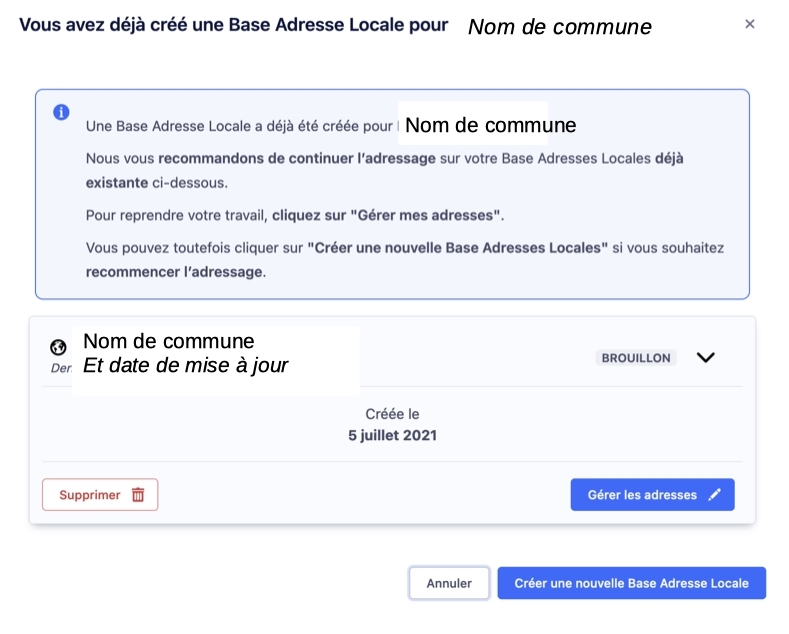Image resolution: width=789 pixels, height=634 pixels.
Task: Click the creation date 5 juillet 2021
Action: (392, 435)
